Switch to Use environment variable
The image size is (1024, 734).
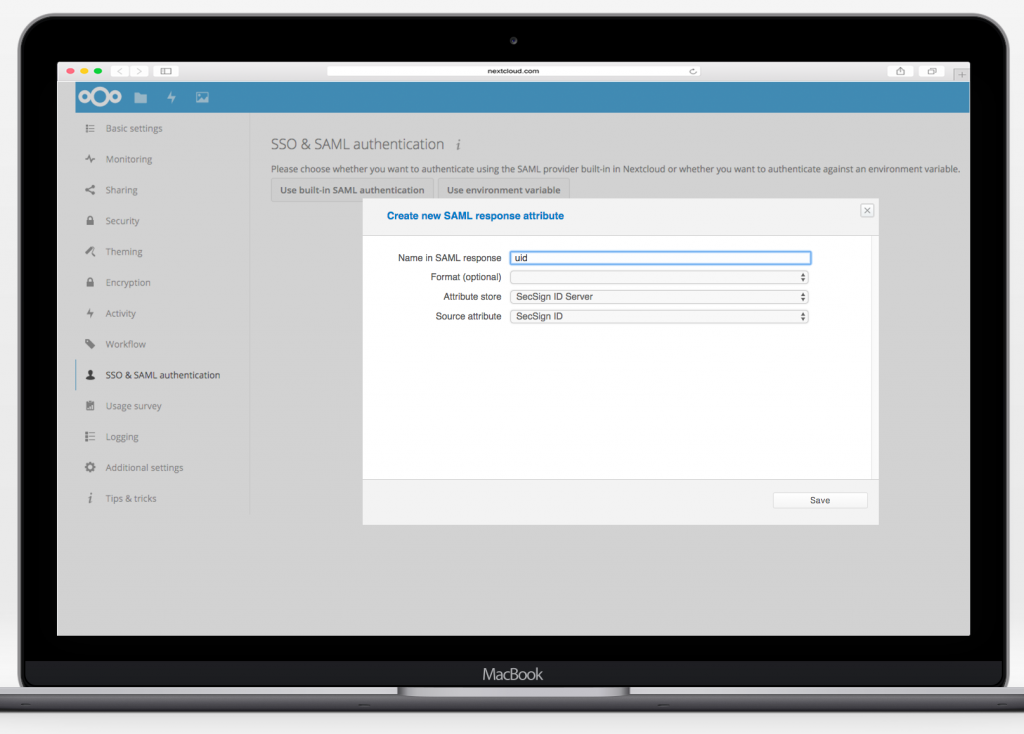503,189
